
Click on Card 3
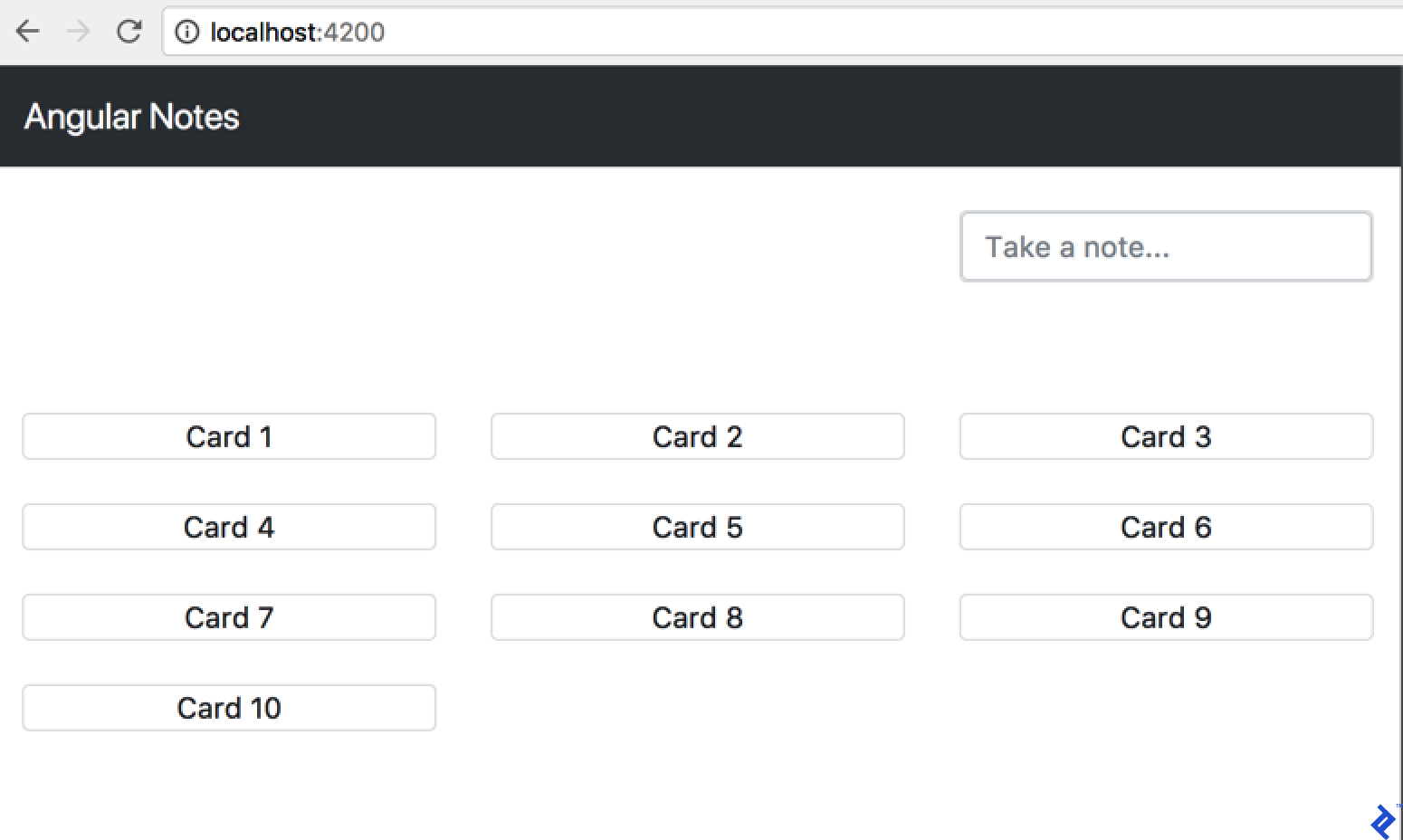point(1166,437)
